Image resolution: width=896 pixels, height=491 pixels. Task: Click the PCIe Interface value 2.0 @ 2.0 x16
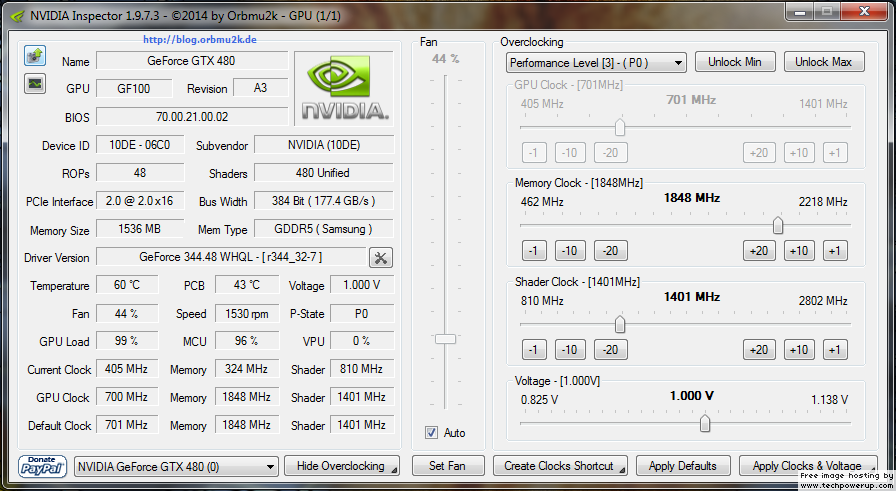(x=140, y=201)
